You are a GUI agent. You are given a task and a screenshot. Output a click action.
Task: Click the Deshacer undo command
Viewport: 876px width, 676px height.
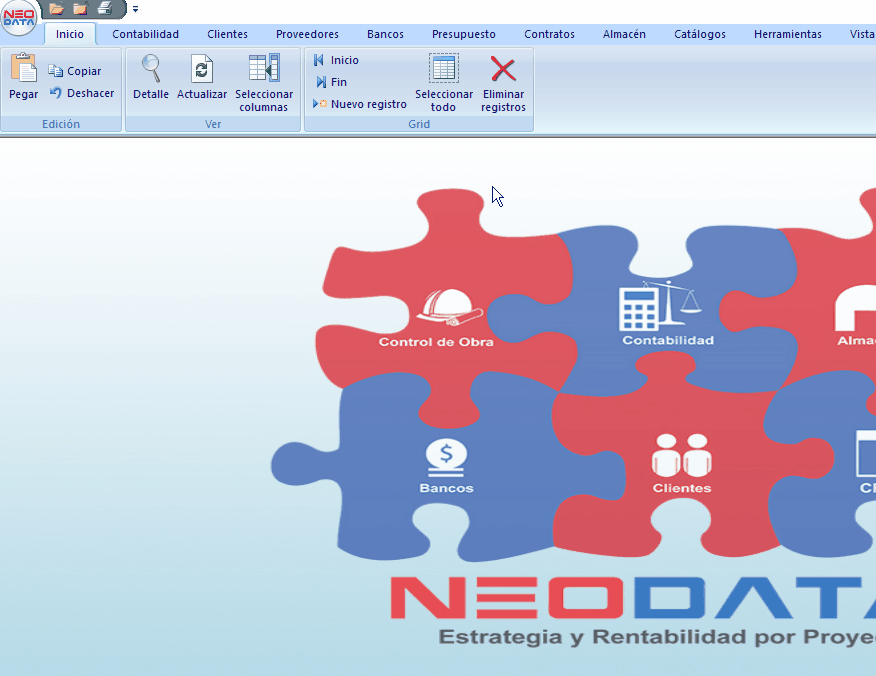coord(82,93)
